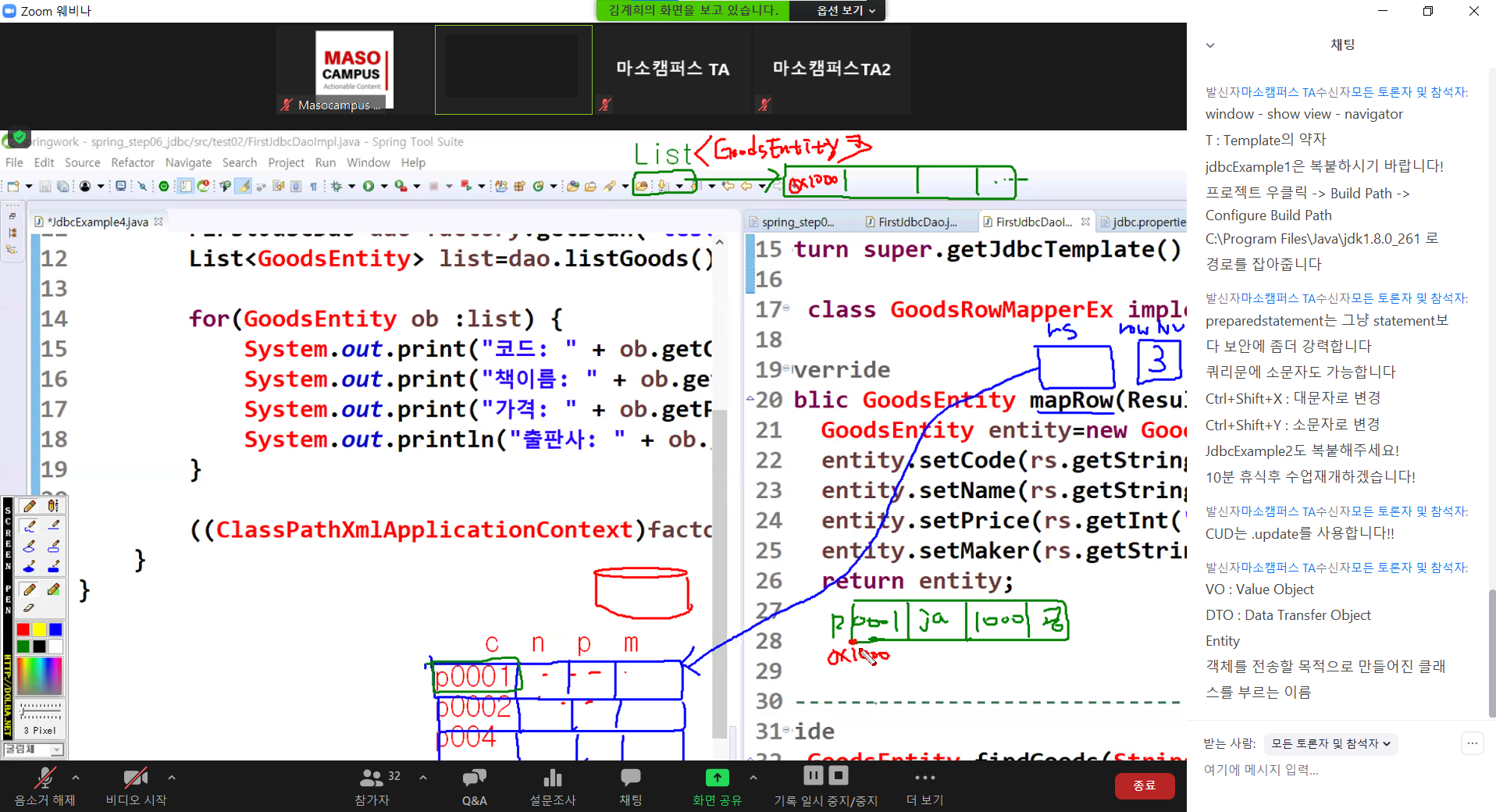Screen dimensions: 1496x812
Task: Unmute the microphone (음소거 해제)
Action: coord(45,778)
